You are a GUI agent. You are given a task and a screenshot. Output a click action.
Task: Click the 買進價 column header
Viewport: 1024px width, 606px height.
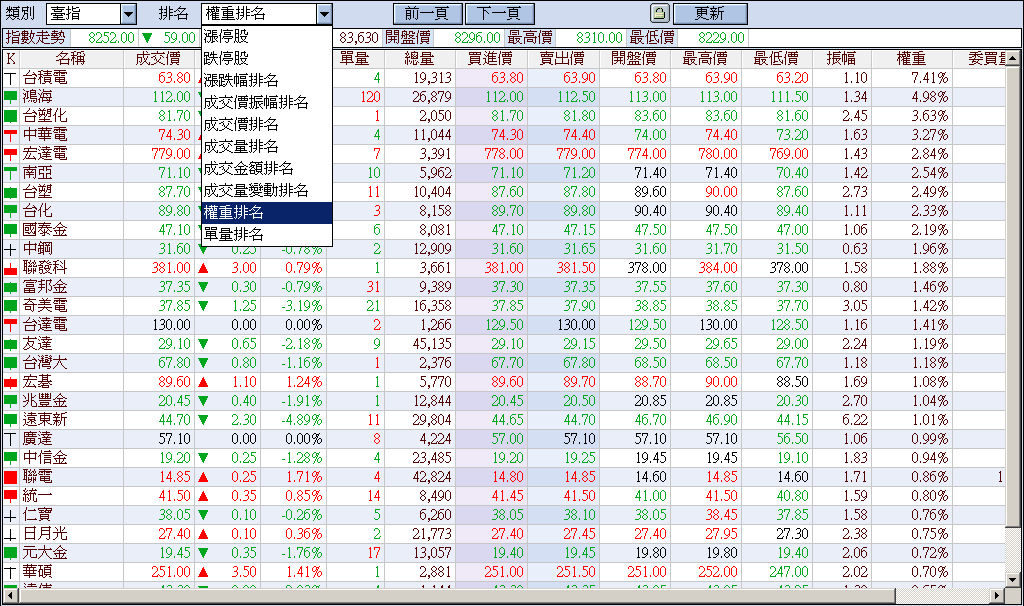491,59
